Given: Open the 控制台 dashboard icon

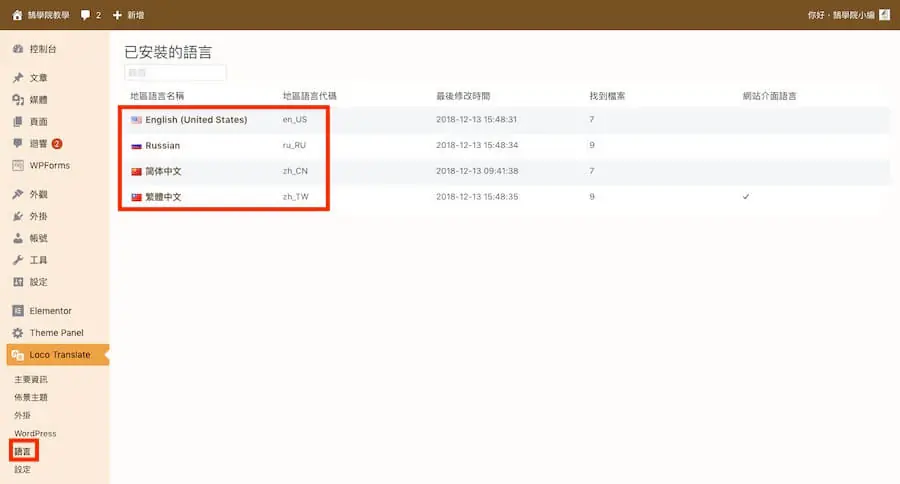Looking at the screenshot, I should 18,49.
